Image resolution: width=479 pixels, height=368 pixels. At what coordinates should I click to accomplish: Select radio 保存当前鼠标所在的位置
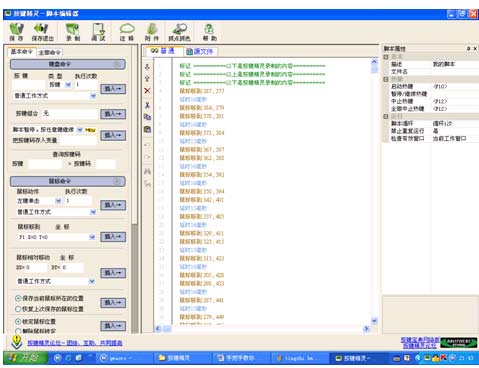coord(18,298)
